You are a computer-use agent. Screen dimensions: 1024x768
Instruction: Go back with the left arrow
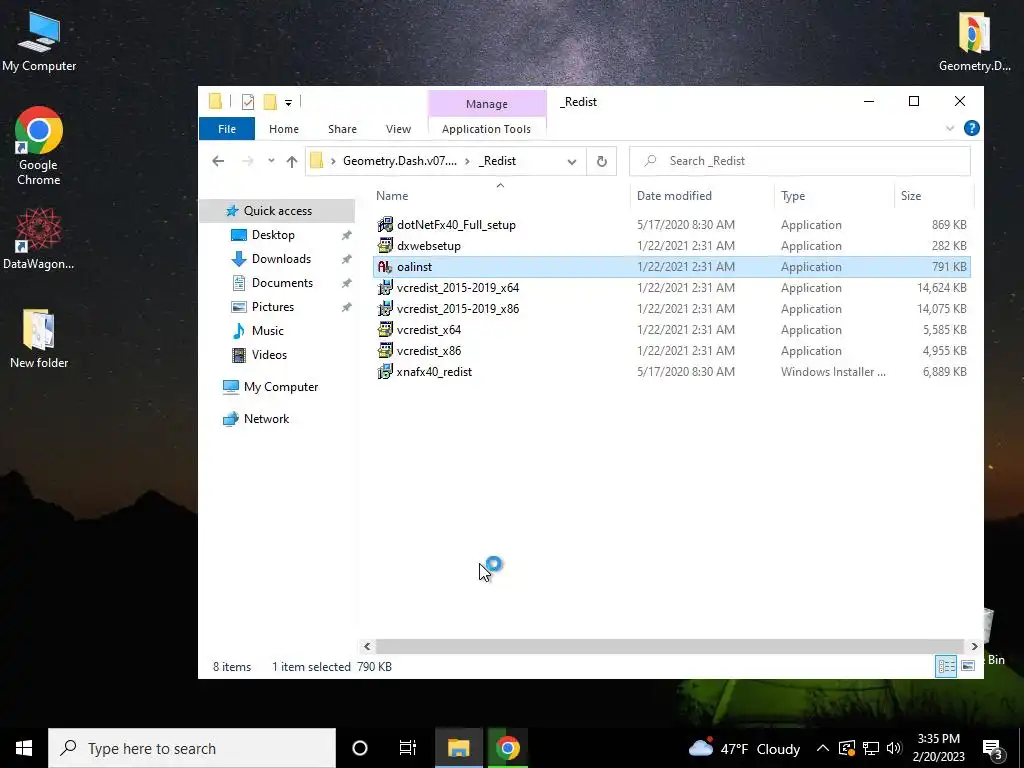click(218, 161)
